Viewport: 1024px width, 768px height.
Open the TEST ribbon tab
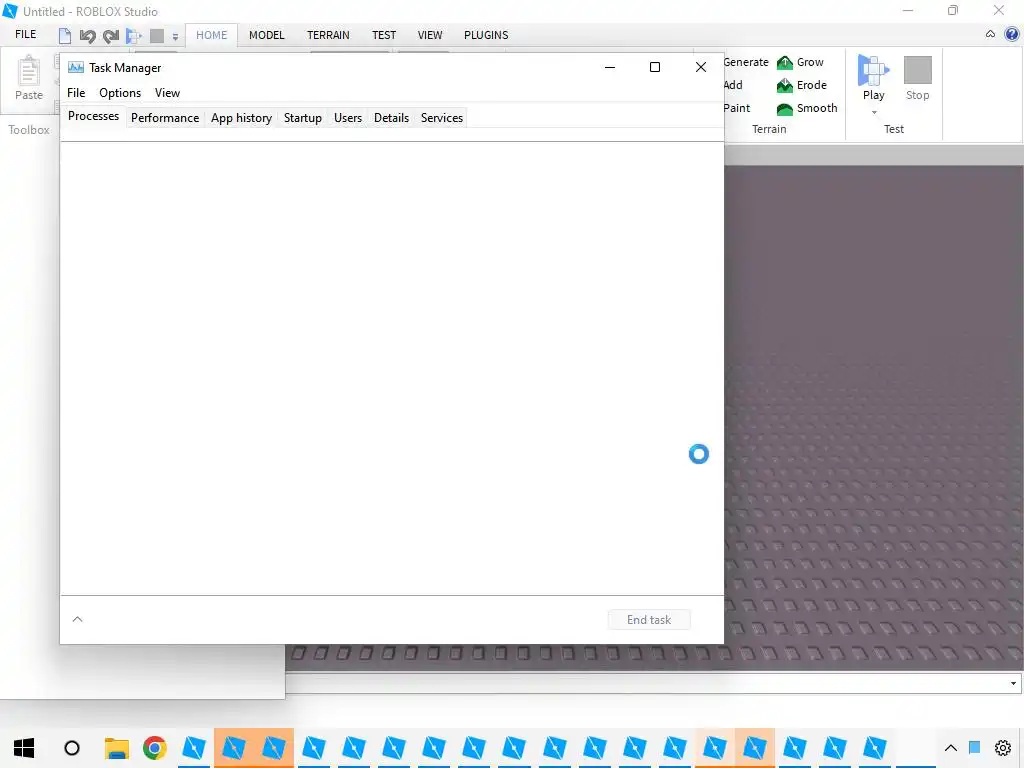[384, 35]
